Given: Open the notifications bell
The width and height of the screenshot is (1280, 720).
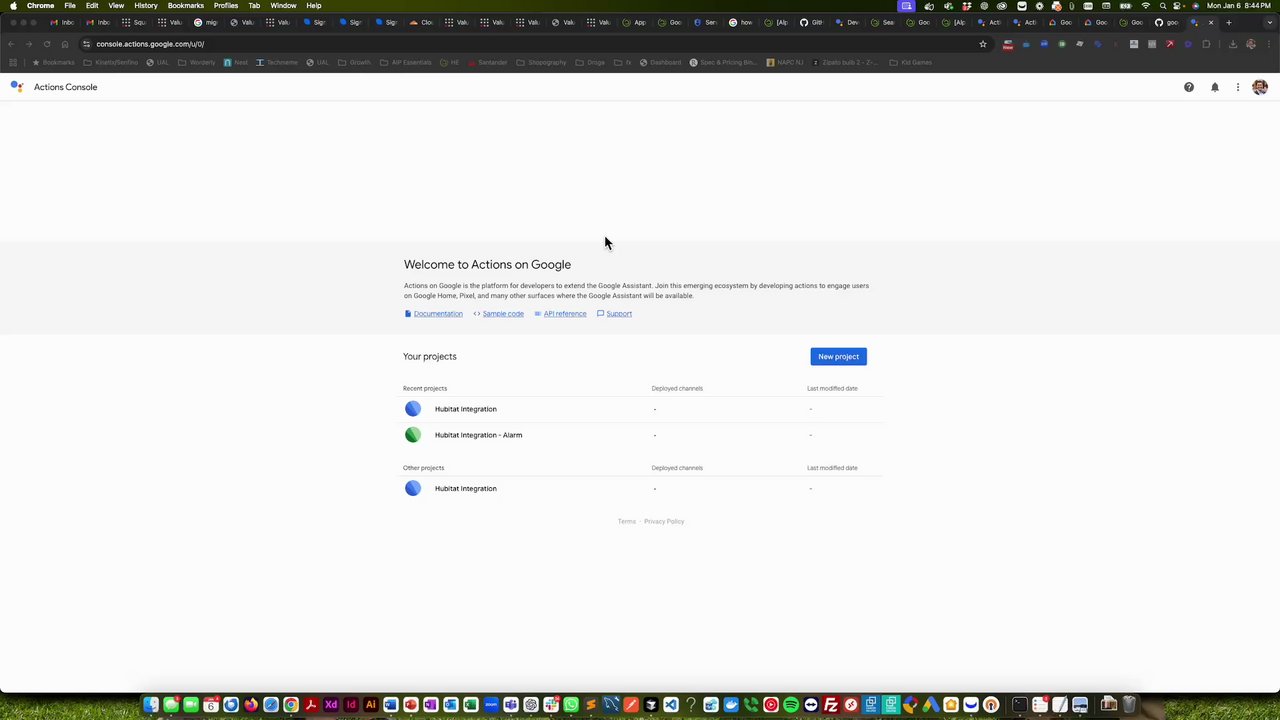Looking at the screenshot, I should click(x=1215, y=87).
